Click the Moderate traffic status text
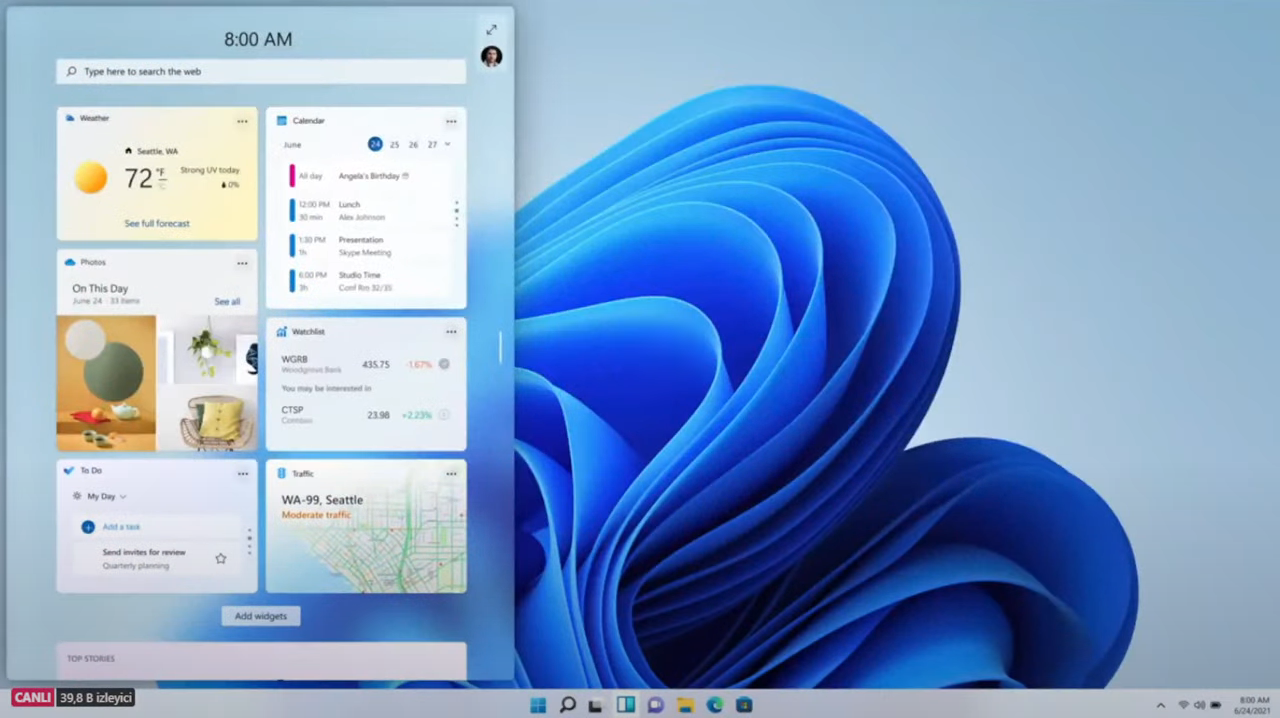 pyautogui.click(x=316, y=515)
